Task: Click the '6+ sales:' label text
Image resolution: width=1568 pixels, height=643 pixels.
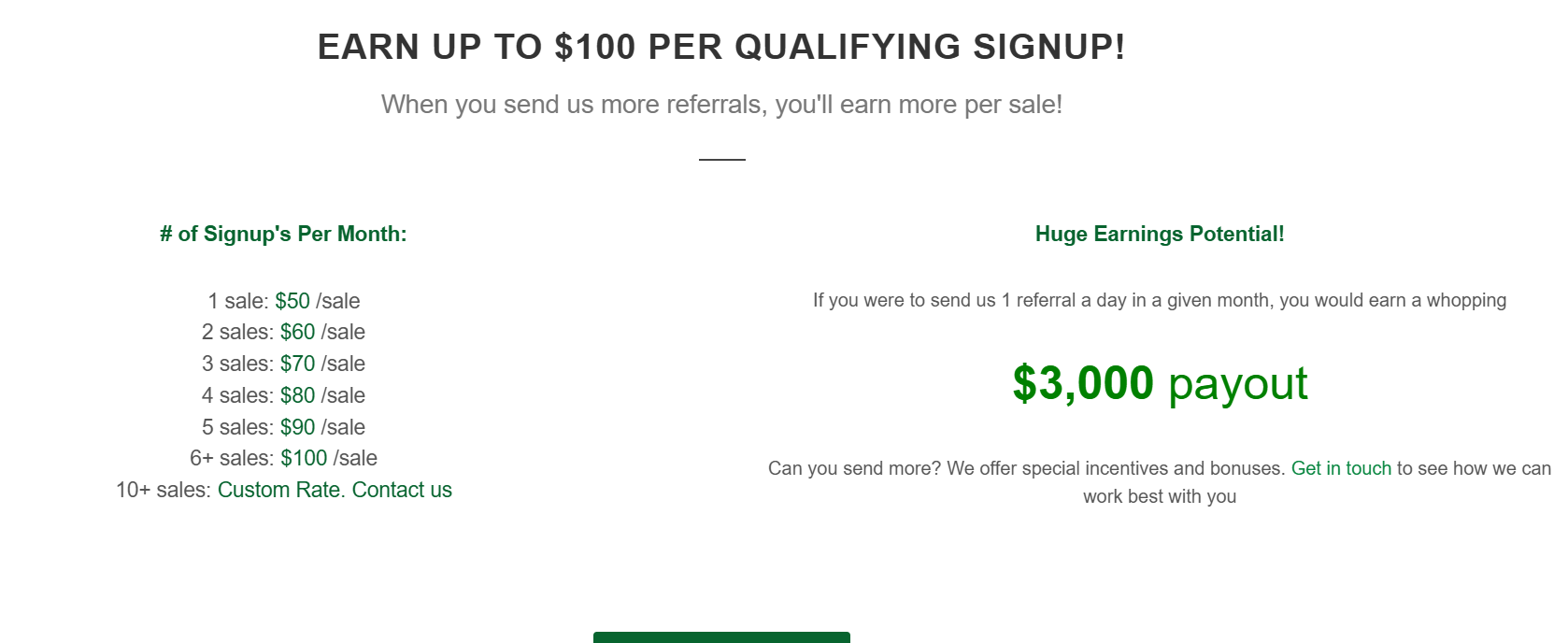Action: coord(232,458)
